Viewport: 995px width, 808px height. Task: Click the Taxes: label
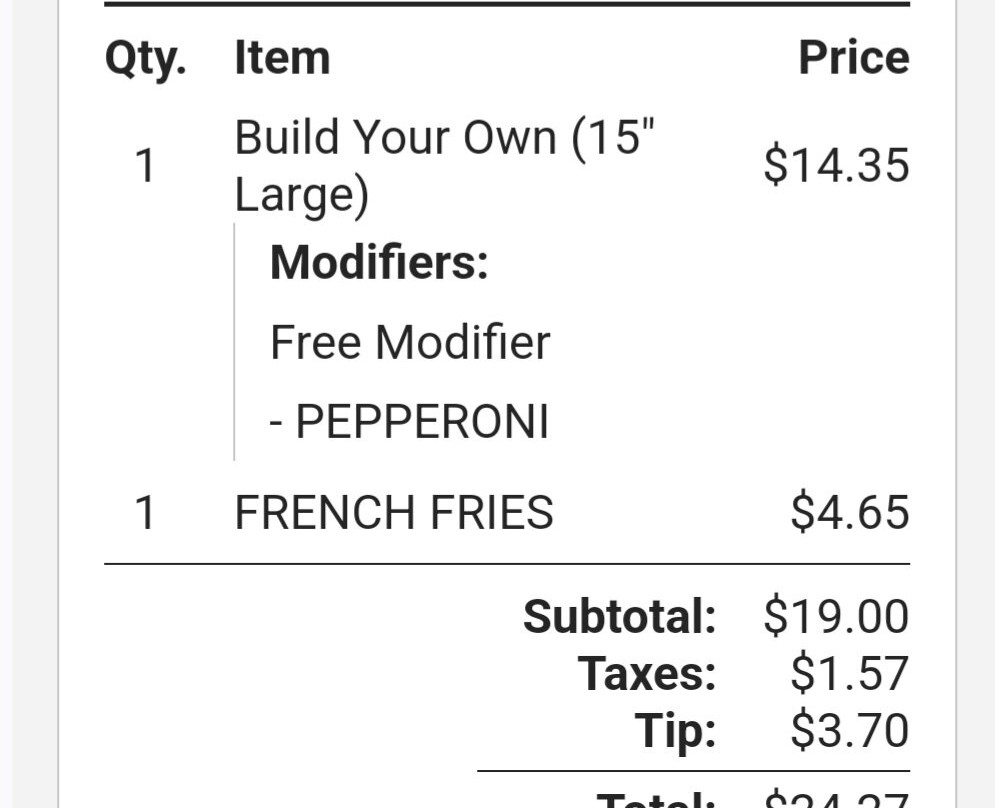647,673
